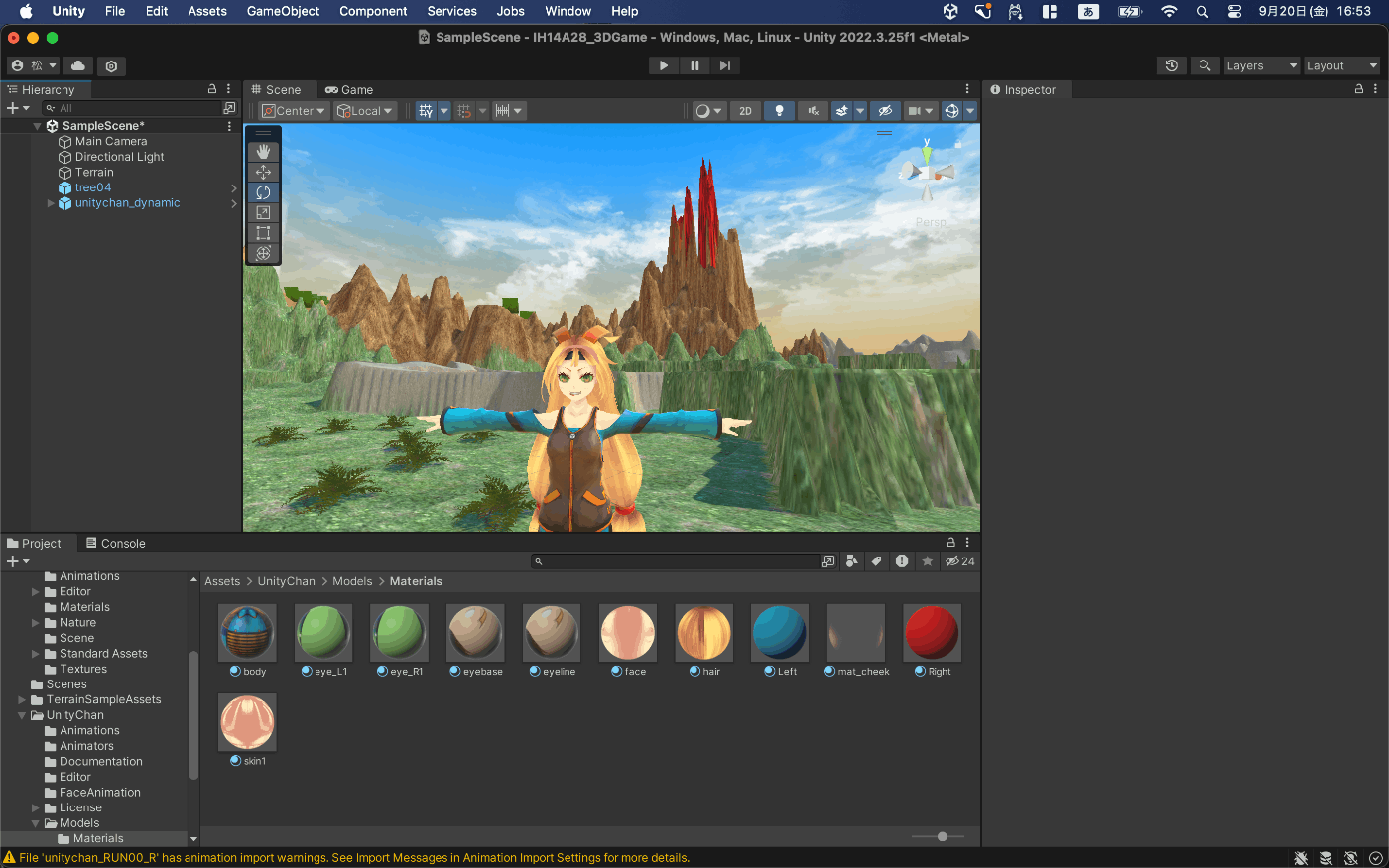Open the Center pivot dropdown
The image size is (1389, 868).
click(294, 111)
